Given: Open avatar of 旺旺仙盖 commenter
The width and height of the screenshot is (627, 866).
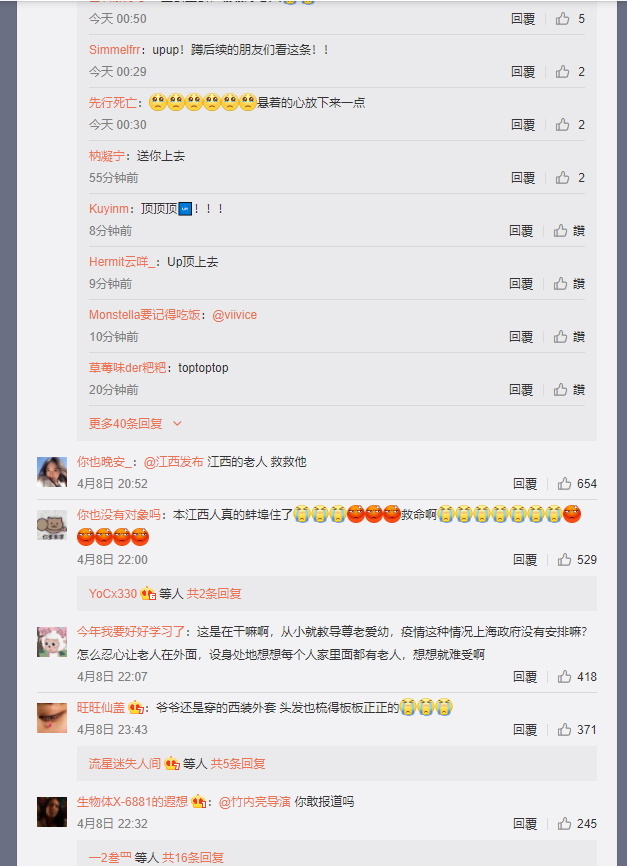Looking at the screenshot, I should coord(52,717).
